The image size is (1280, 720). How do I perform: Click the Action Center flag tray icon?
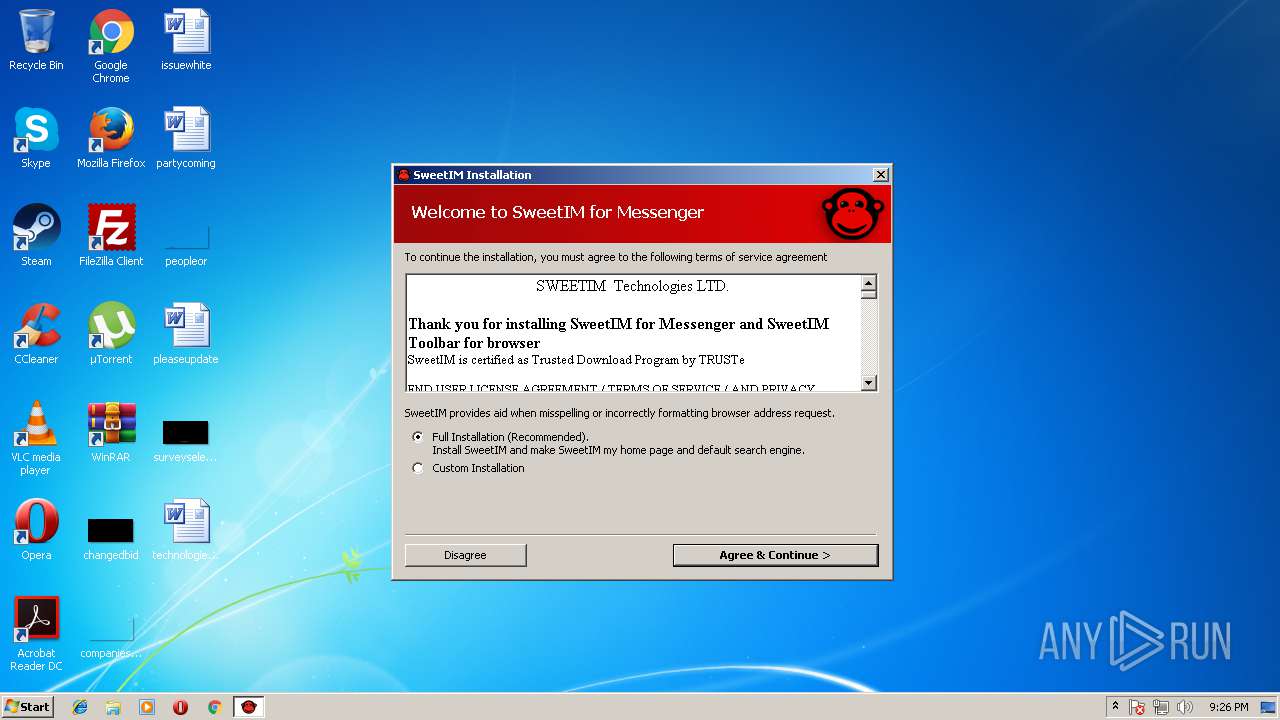1137,707
